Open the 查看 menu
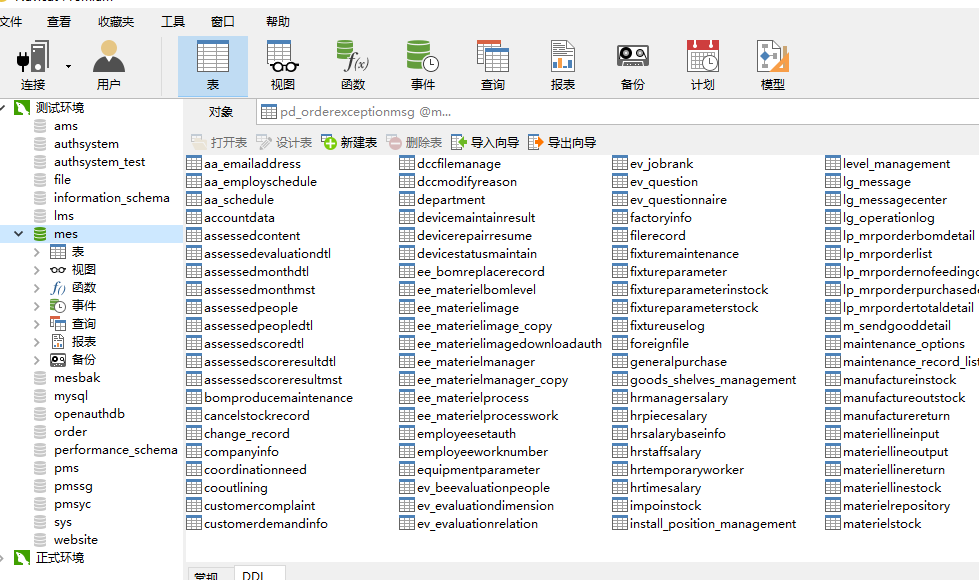This screenshot has width=979, height=580. [x=59, y=22]
